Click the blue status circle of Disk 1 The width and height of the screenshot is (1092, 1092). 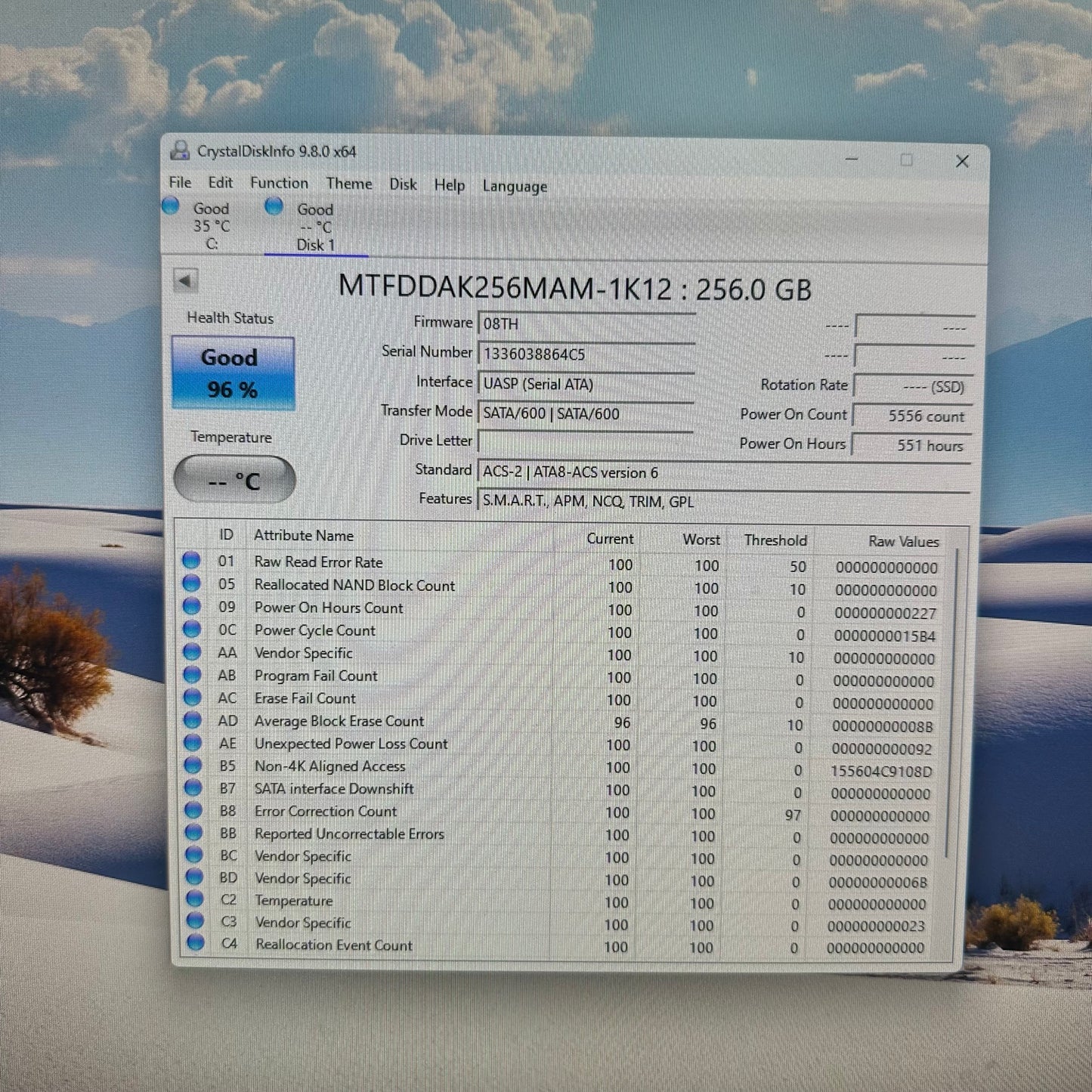click(274, 206)
